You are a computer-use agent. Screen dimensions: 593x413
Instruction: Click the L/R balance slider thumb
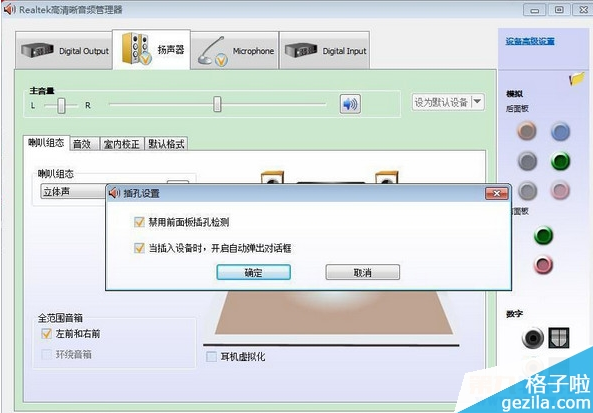[x=61, y=106]
